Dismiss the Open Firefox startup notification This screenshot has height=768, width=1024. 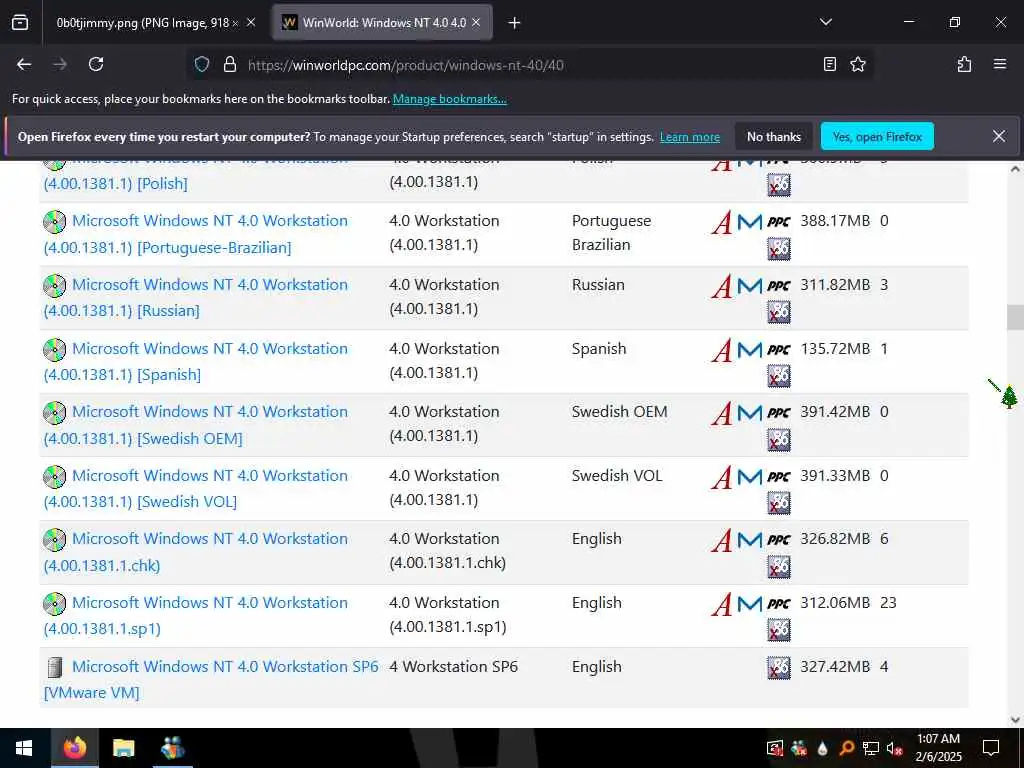coord(999,136)
